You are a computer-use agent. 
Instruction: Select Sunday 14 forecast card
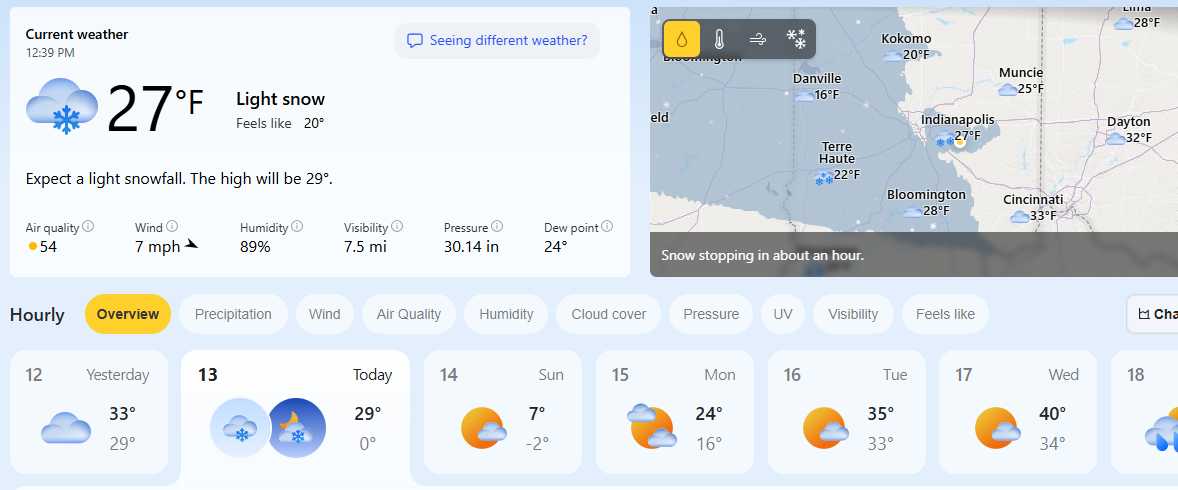(502, 411)
